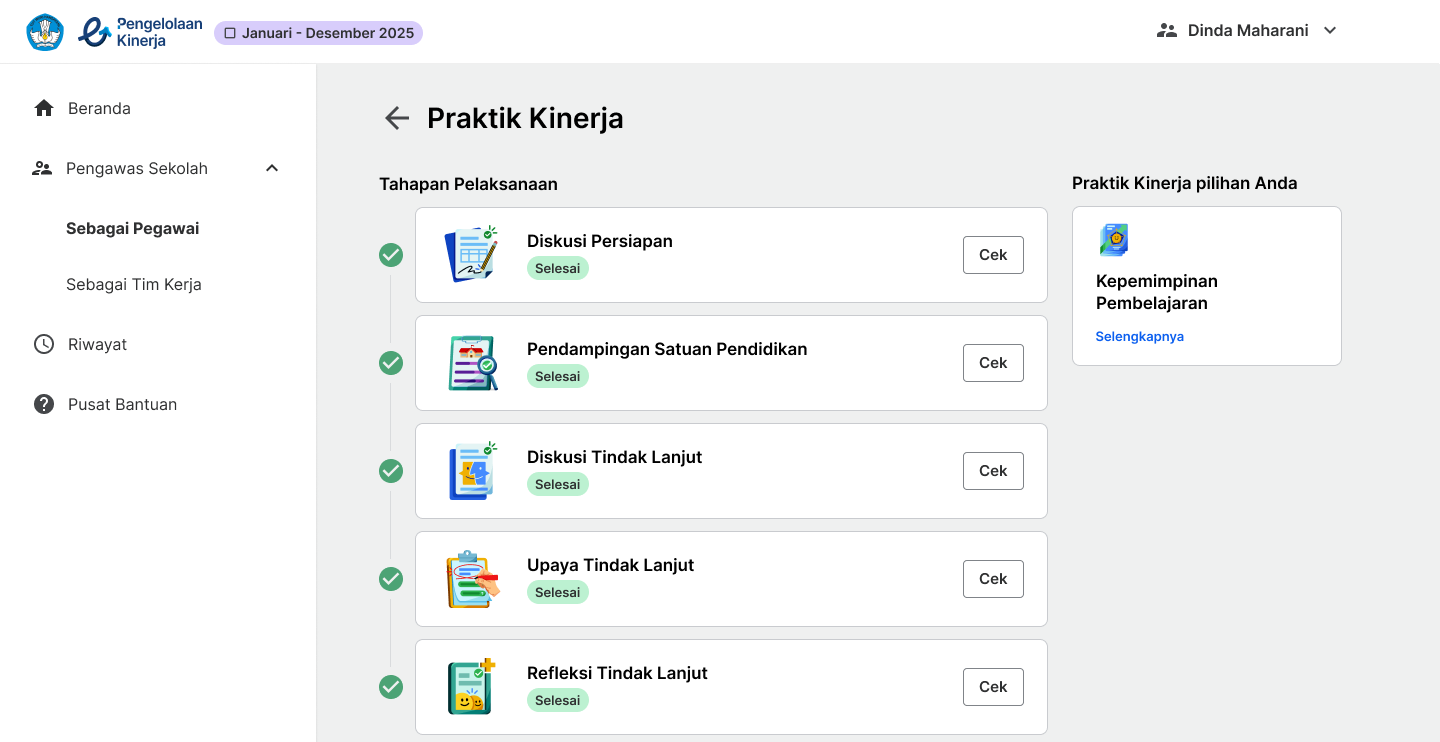Select Sebagai Pegawai in sidebar

tap(132, 228)
